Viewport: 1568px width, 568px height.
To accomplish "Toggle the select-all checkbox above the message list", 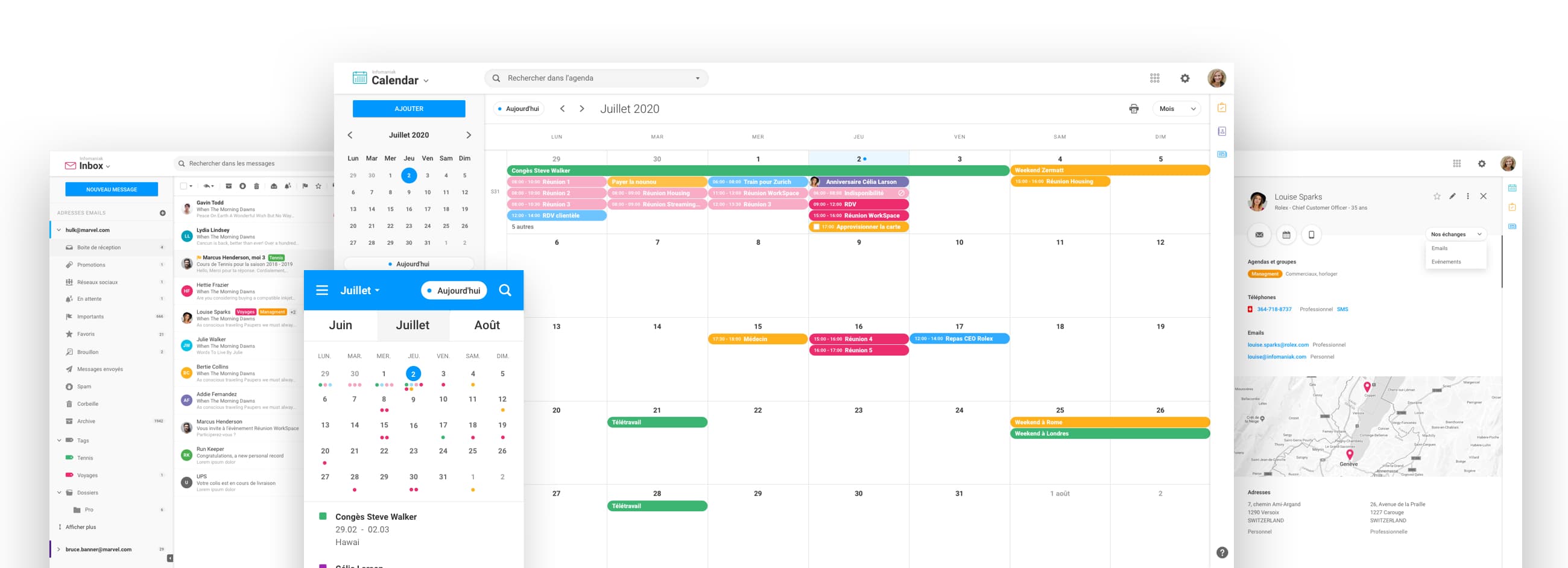I will tap(184, 186).
